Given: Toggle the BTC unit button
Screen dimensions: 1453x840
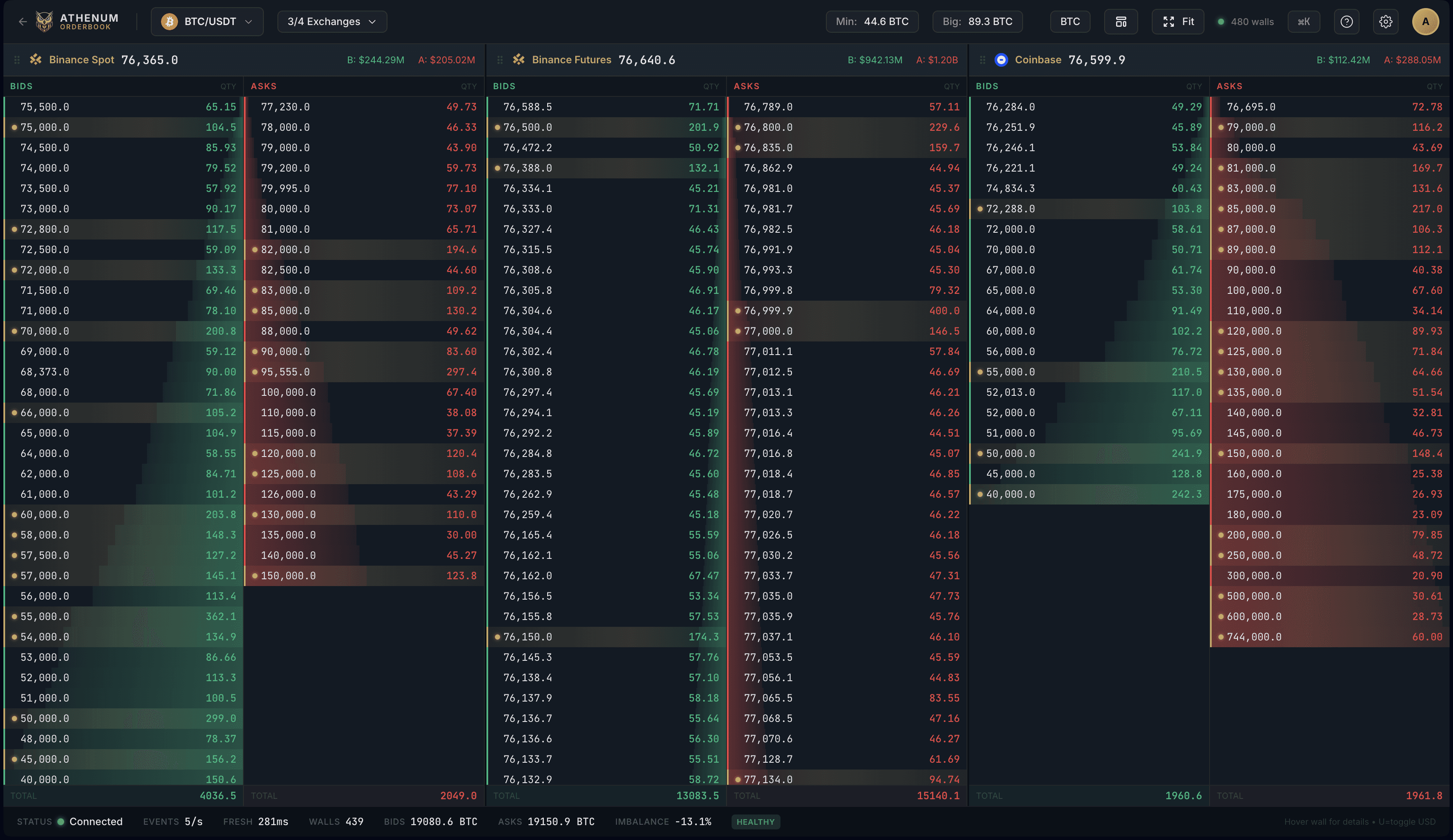Looking at the screenshot, I should tap(1070, 21).
